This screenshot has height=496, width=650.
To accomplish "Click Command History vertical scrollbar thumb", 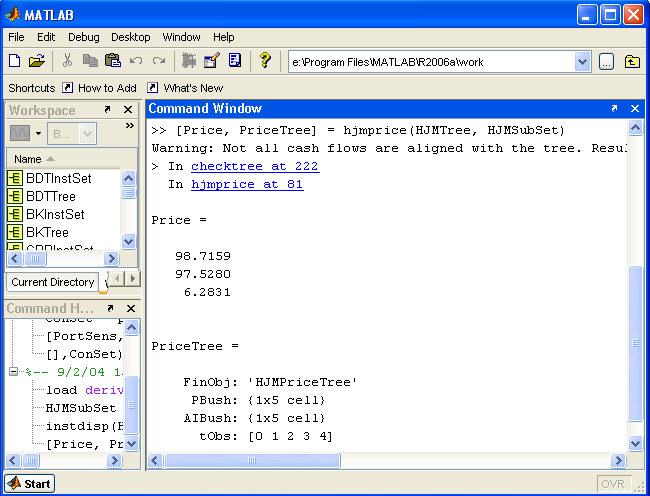I will point(131,405).
